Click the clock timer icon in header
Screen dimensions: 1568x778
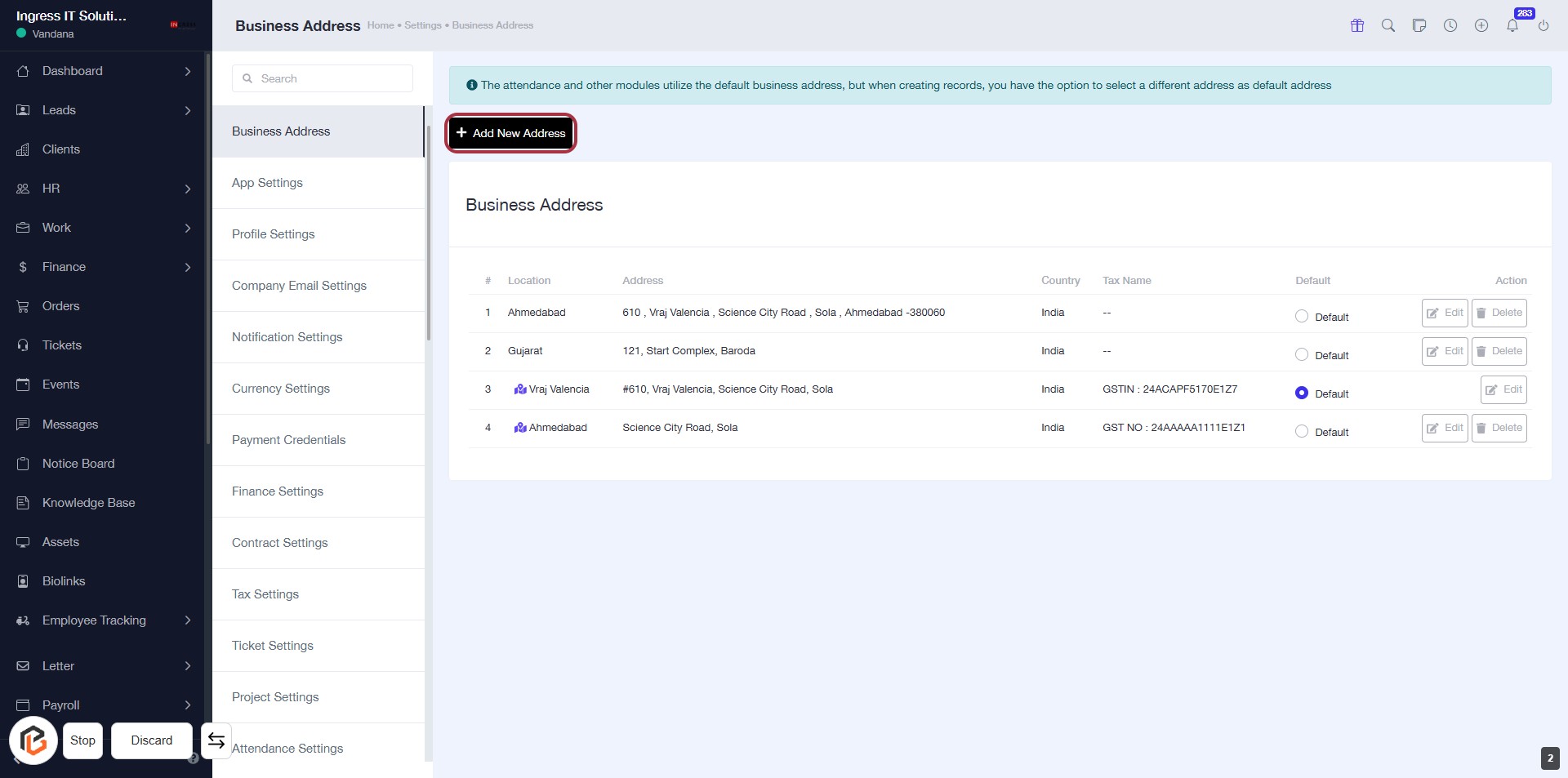[1450, 25]
